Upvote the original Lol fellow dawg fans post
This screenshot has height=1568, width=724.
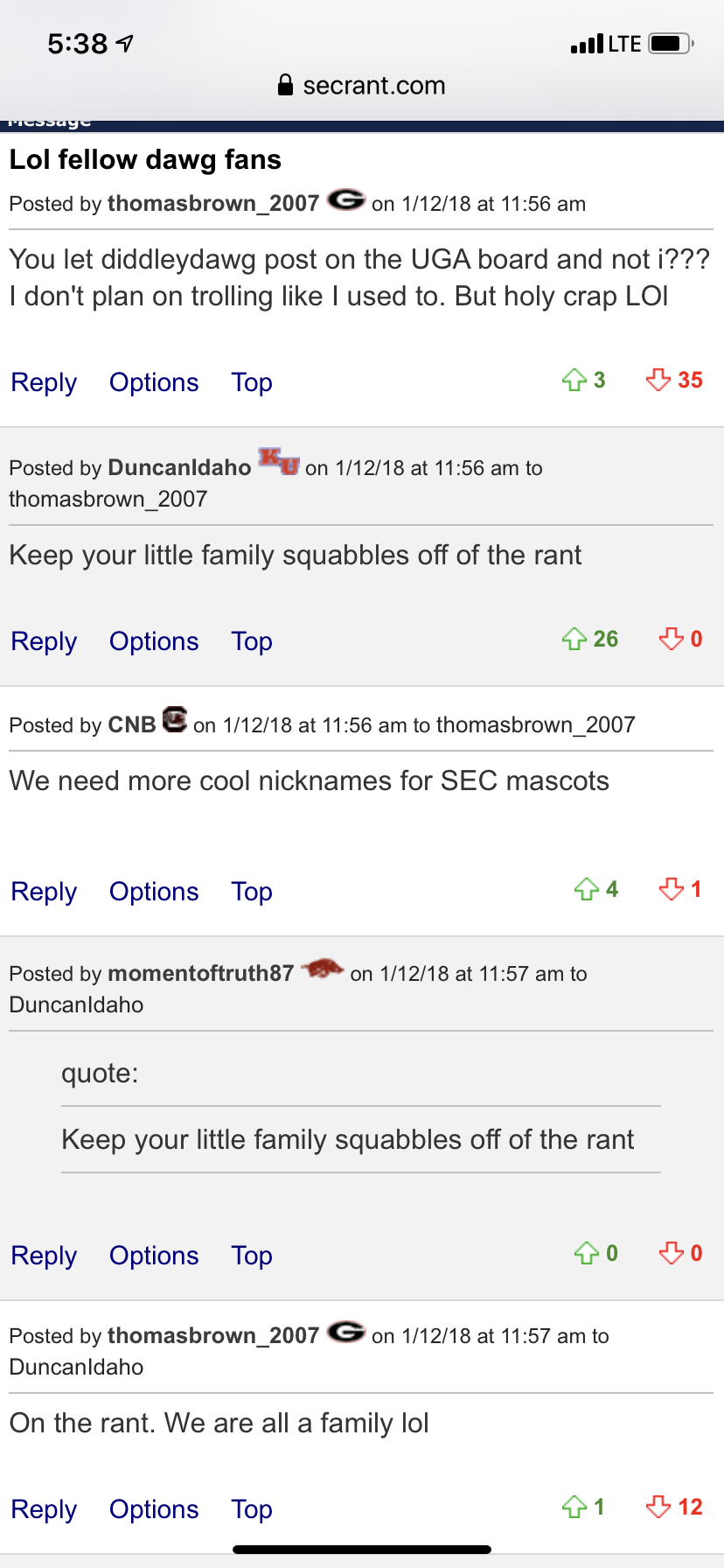pyautogui.click(x=574, y=381)
